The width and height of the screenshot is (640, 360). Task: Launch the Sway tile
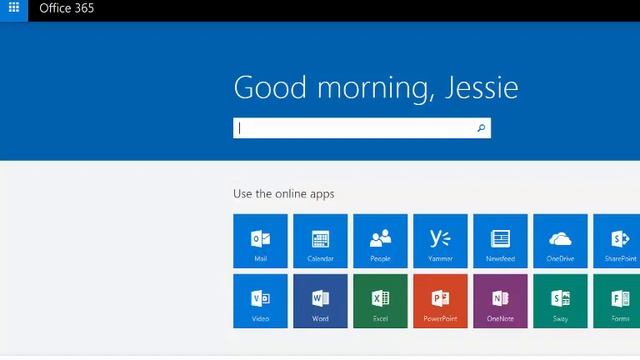coord(560,301)
